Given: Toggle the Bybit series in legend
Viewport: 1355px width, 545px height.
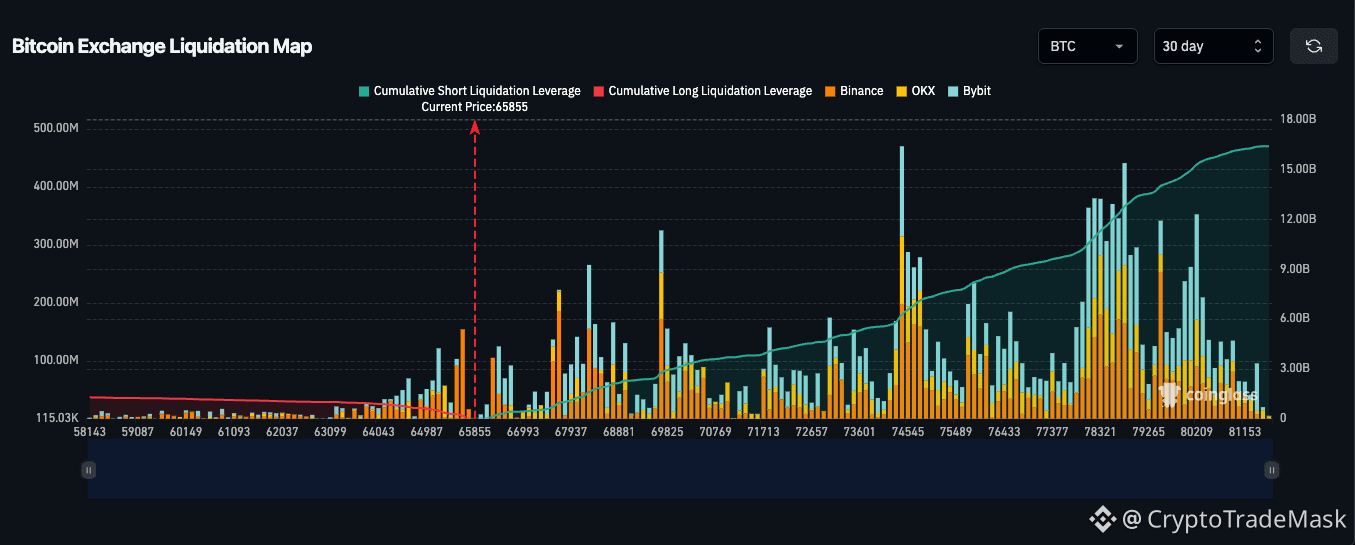Looking at the screenshot, I should [x=969, y=91].
